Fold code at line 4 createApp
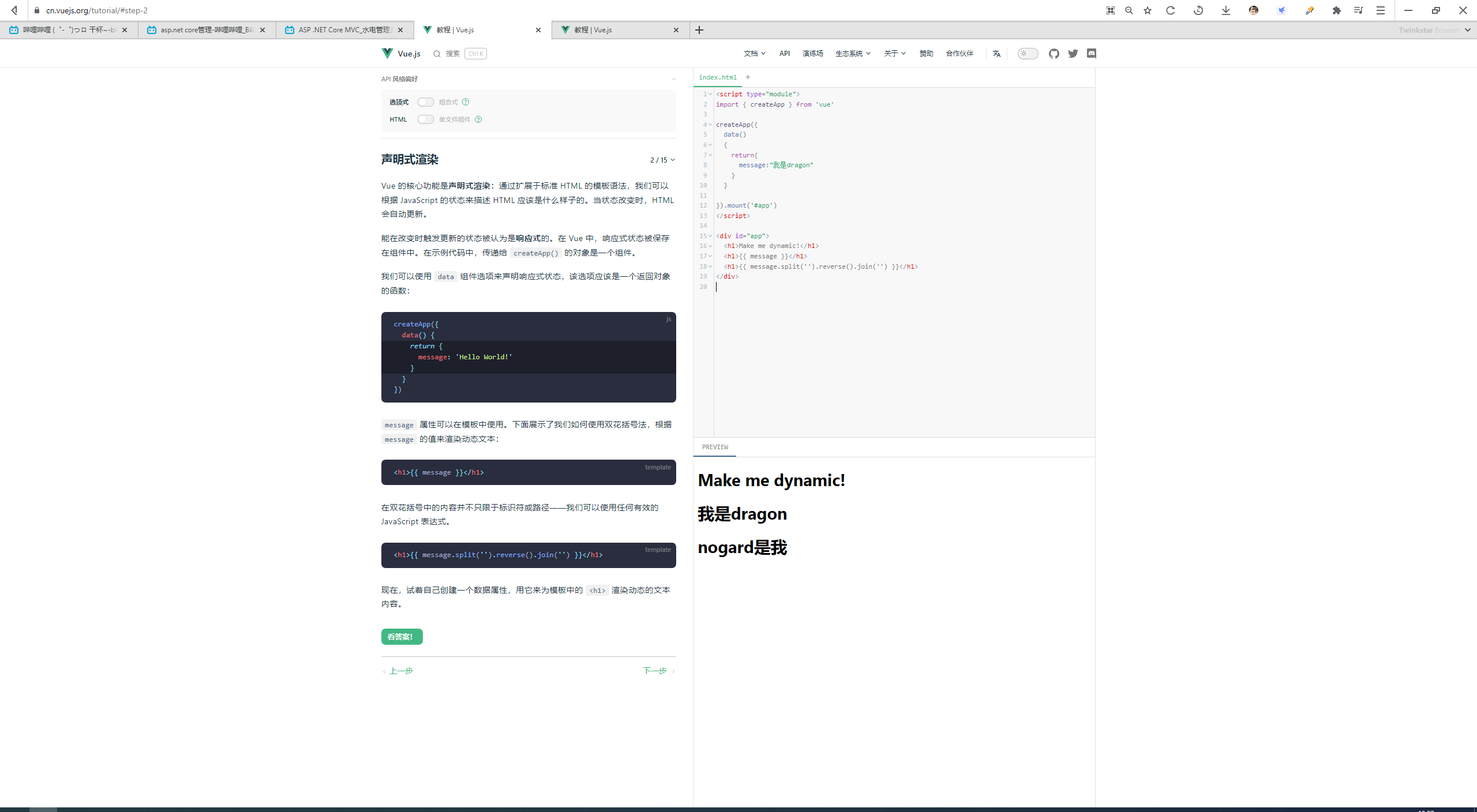1477x812 pixels. pos(710,125)
